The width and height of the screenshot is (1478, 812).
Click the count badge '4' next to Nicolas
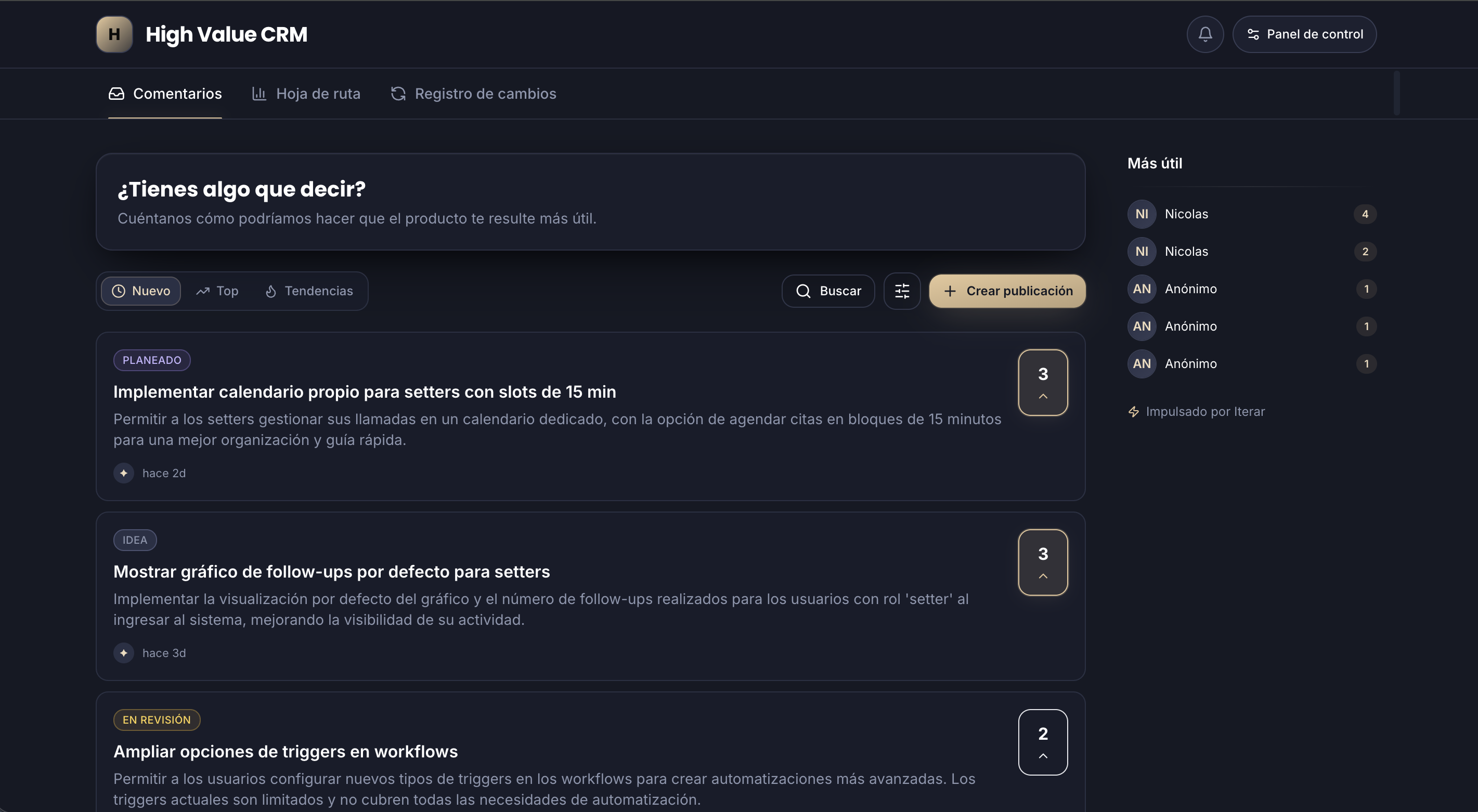pos(1365,214)
